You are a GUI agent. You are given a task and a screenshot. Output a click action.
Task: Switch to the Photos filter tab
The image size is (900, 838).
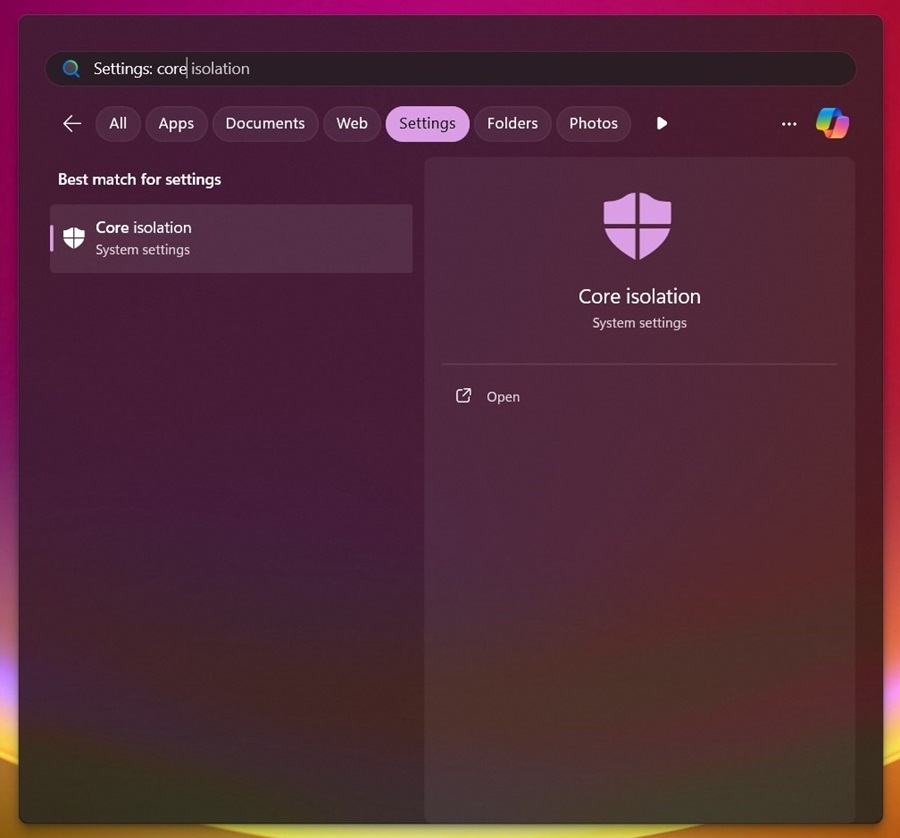click(x=593, y=123)
